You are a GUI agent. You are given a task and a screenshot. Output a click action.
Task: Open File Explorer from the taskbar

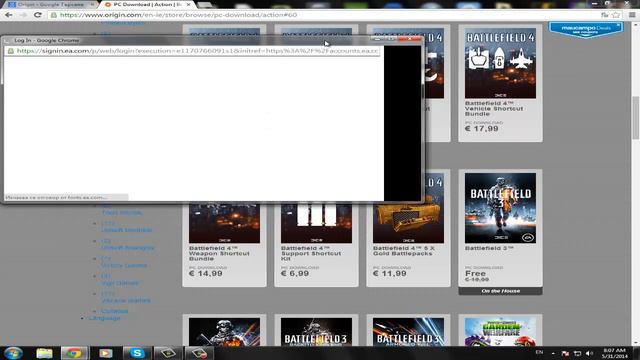tap(44, 353)
